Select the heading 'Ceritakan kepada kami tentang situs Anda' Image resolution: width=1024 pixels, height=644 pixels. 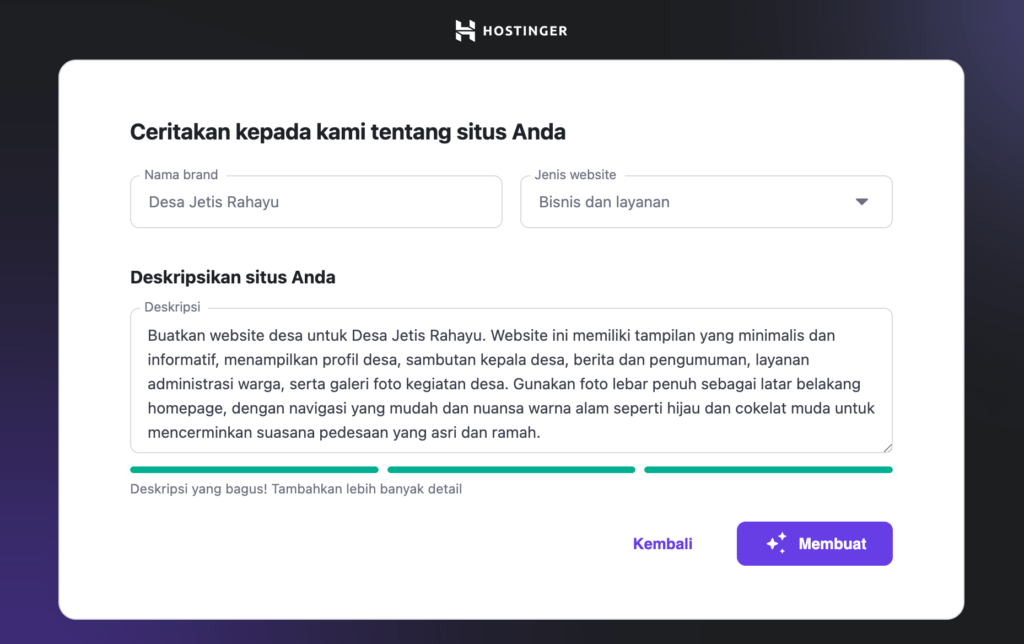point(346,131)
